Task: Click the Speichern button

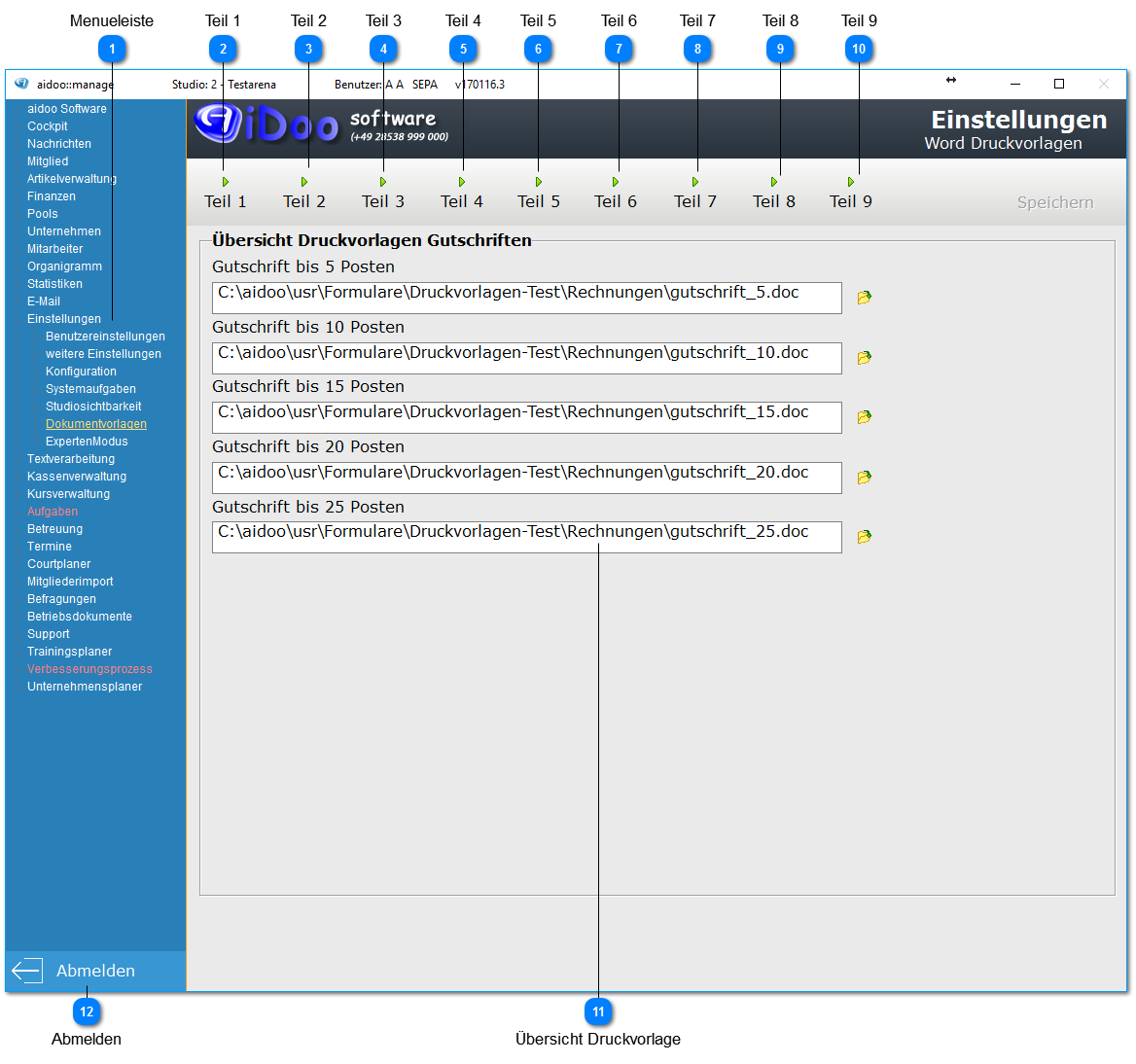Action: click(1055, 203)
